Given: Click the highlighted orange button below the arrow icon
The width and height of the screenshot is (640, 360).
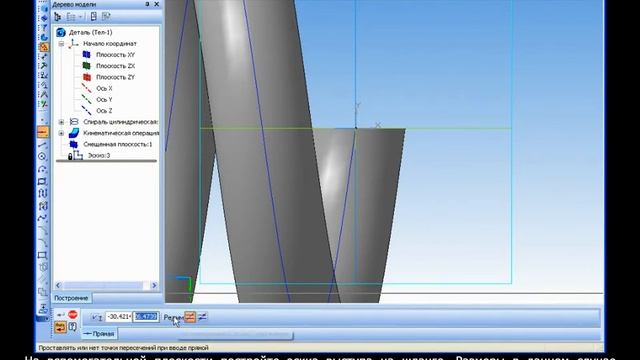Looking at the screenshot, I should 60,327.
